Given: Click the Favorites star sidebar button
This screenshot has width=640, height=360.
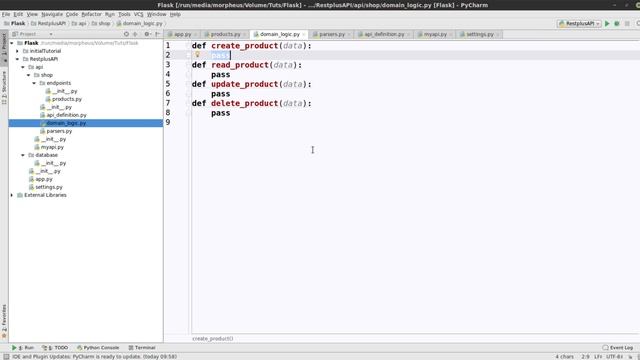Looking at the screenshot, I should click(x=4, y=321).
